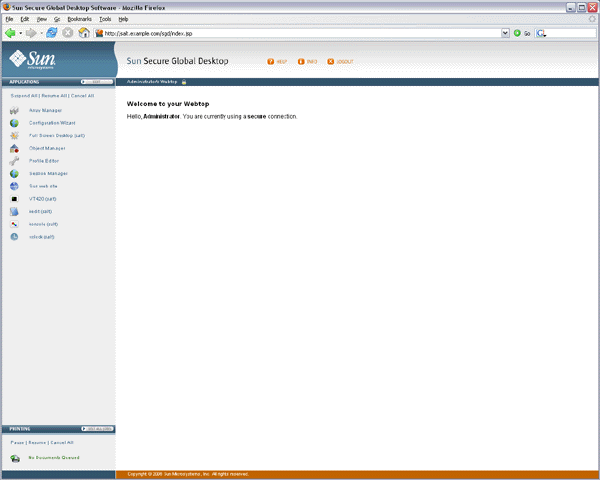This screenshot has height=480, width=600.
Task: Click the konsole application icon
Action: pyautogui.click(x=14, y=224)
